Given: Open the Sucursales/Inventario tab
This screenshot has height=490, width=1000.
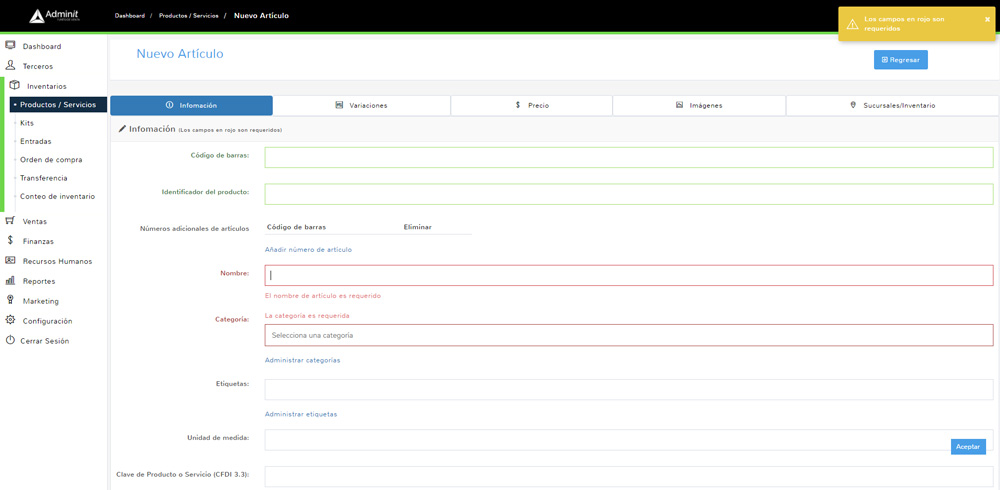Looking at the screenshot, I should [x=892, y=105].
